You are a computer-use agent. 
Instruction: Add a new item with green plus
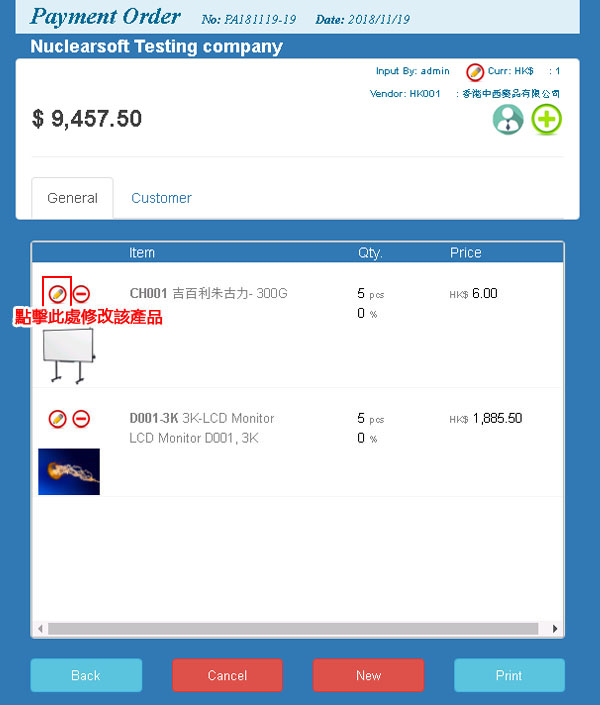coord(546,120)
